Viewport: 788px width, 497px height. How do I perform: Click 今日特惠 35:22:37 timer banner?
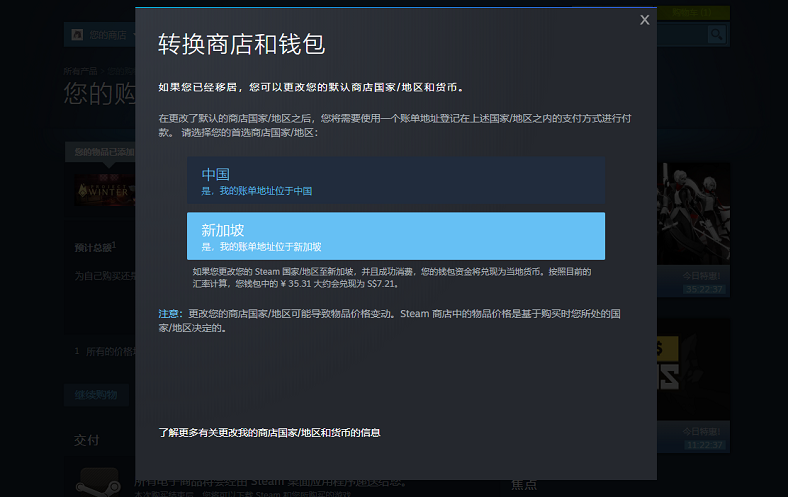click(x=694, y=282)
